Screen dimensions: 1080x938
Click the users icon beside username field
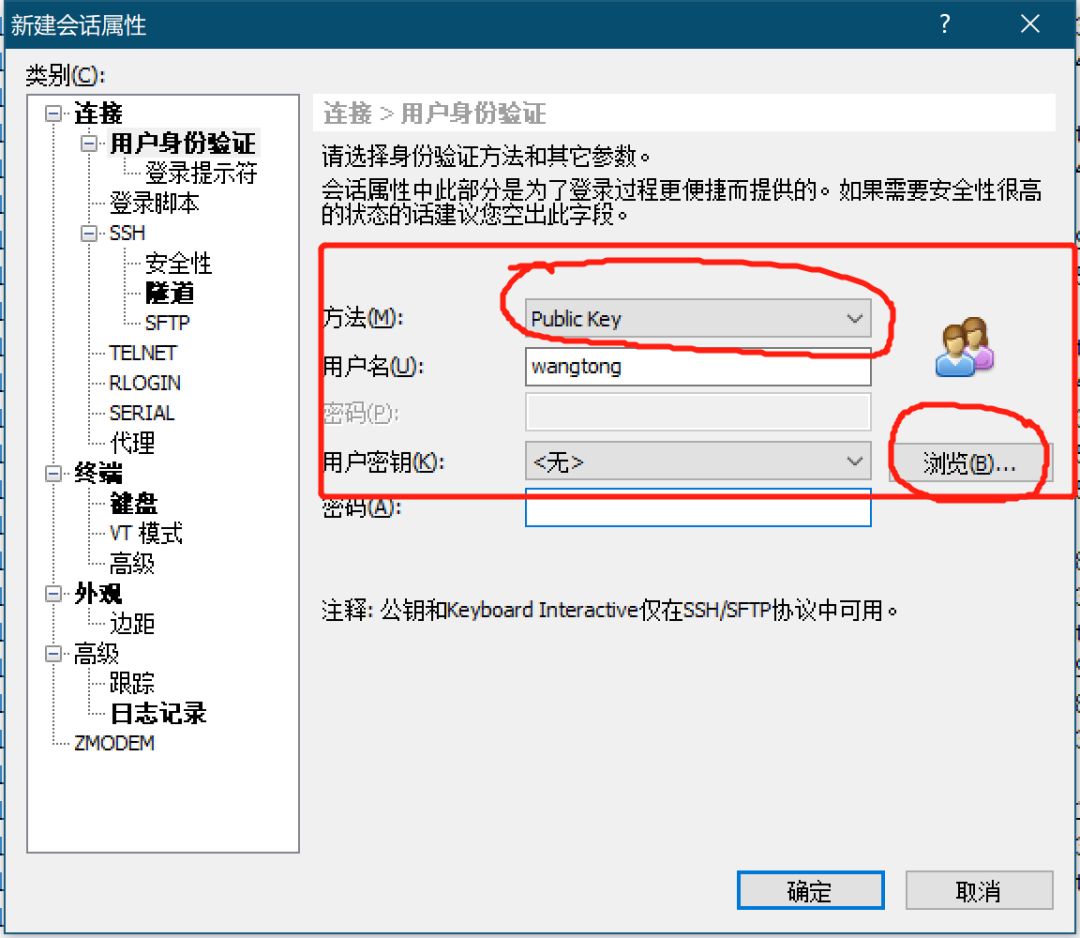[x=964, y=346]
